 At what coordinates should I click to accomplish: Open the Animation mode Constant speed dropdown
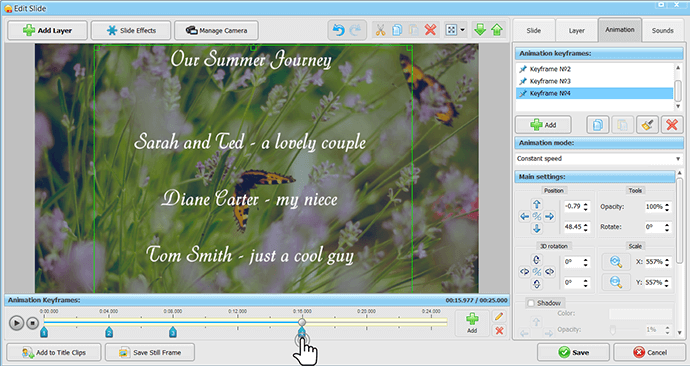[x=599, y=158]
